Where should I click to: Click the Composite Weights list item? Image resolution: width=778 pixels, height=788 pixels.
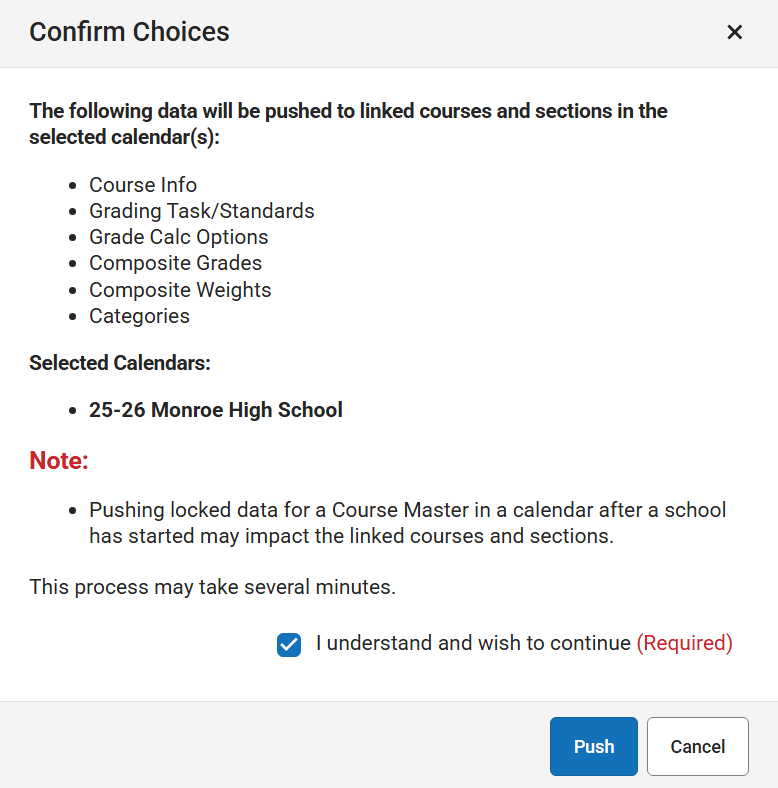(x=180, y=290)
